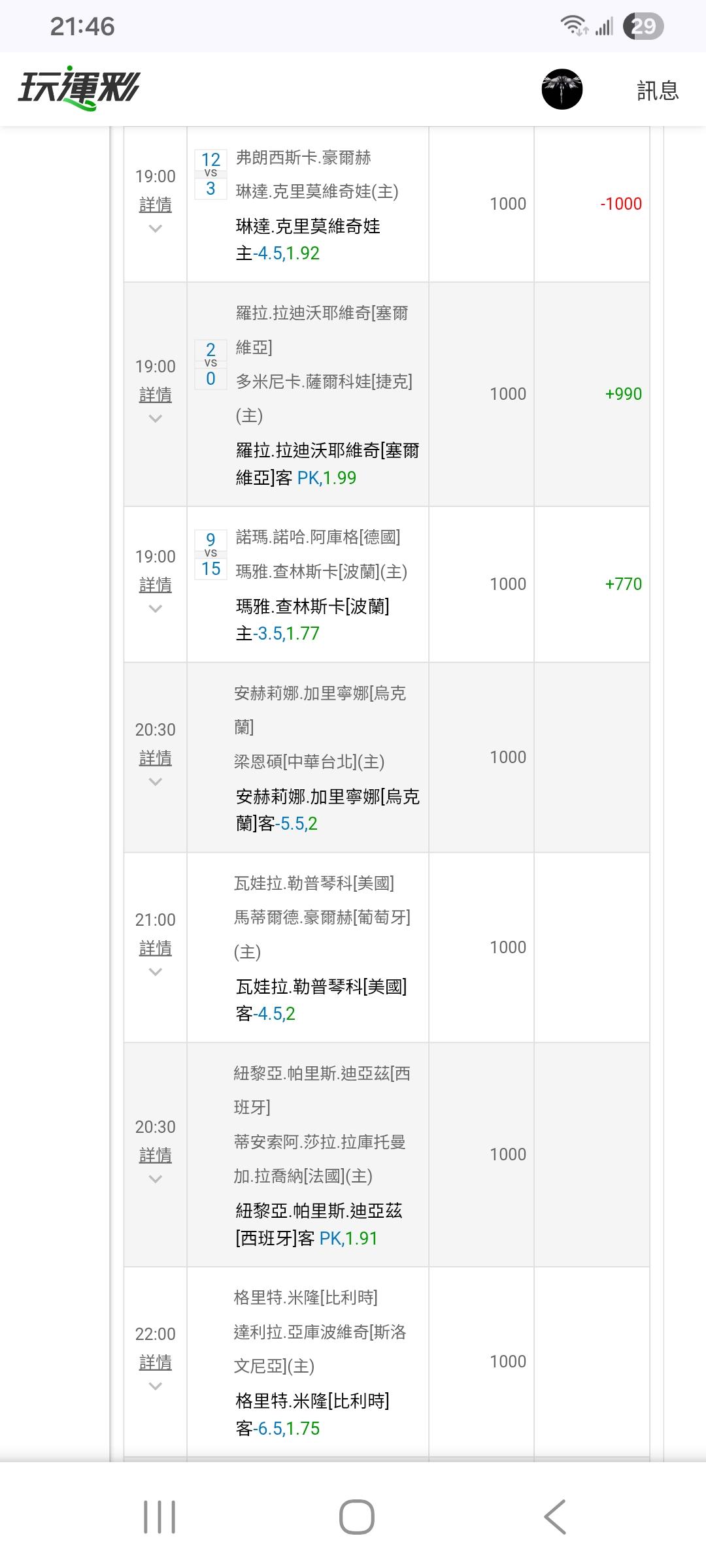Open the 訊息 messages menu
The image size is (706, 1568).
(658, 90)
